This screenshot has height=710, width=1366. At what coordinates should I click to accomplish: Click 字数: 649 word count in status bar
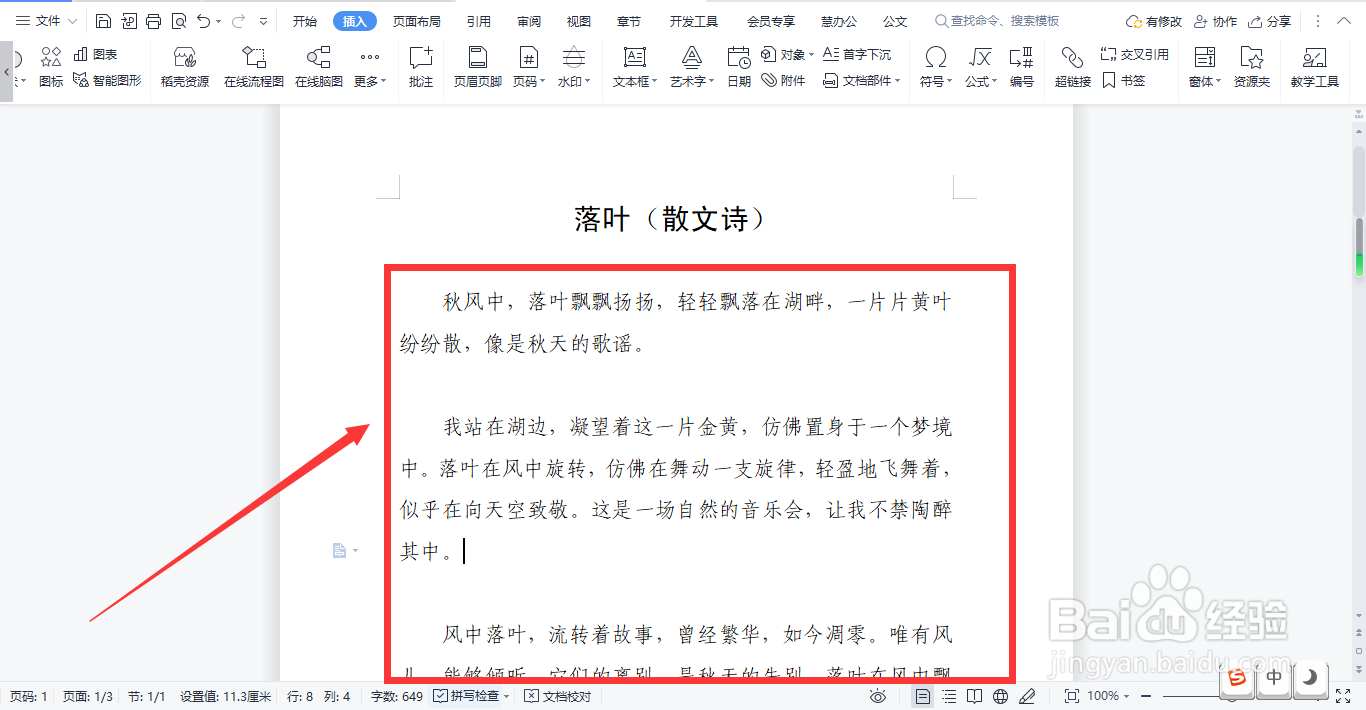397,696
